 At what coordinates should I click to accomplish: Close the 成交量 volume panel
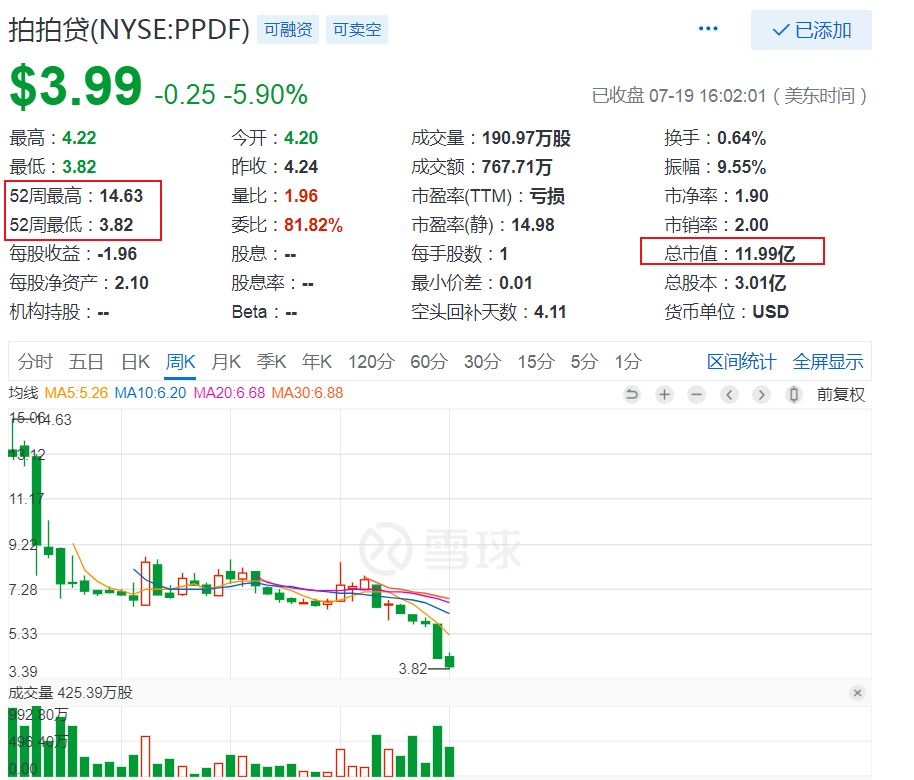pos(857,693)
